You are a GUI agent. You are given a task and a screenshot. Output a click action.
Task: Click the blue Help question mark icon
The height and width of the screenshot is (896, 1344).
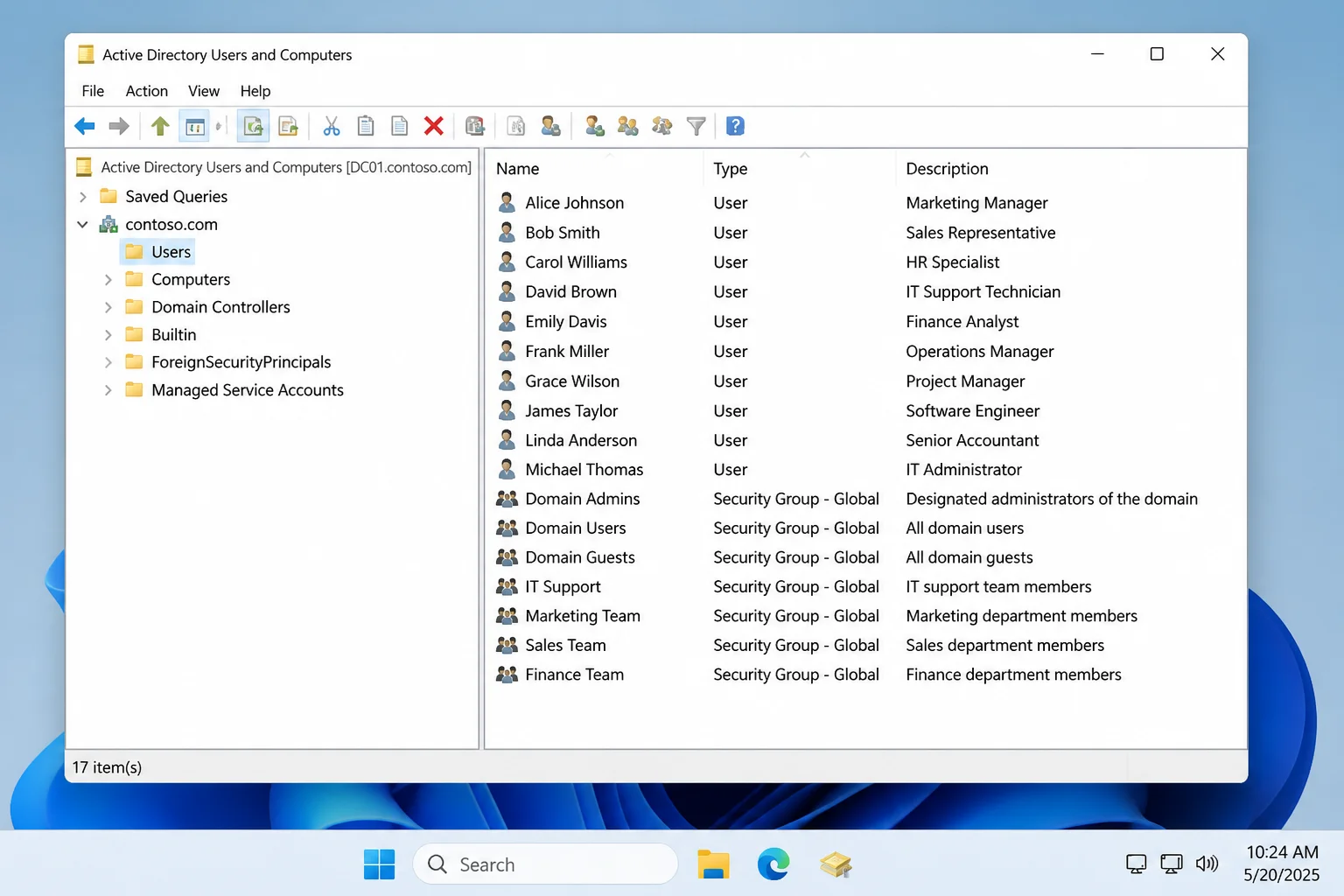(736, 126)
